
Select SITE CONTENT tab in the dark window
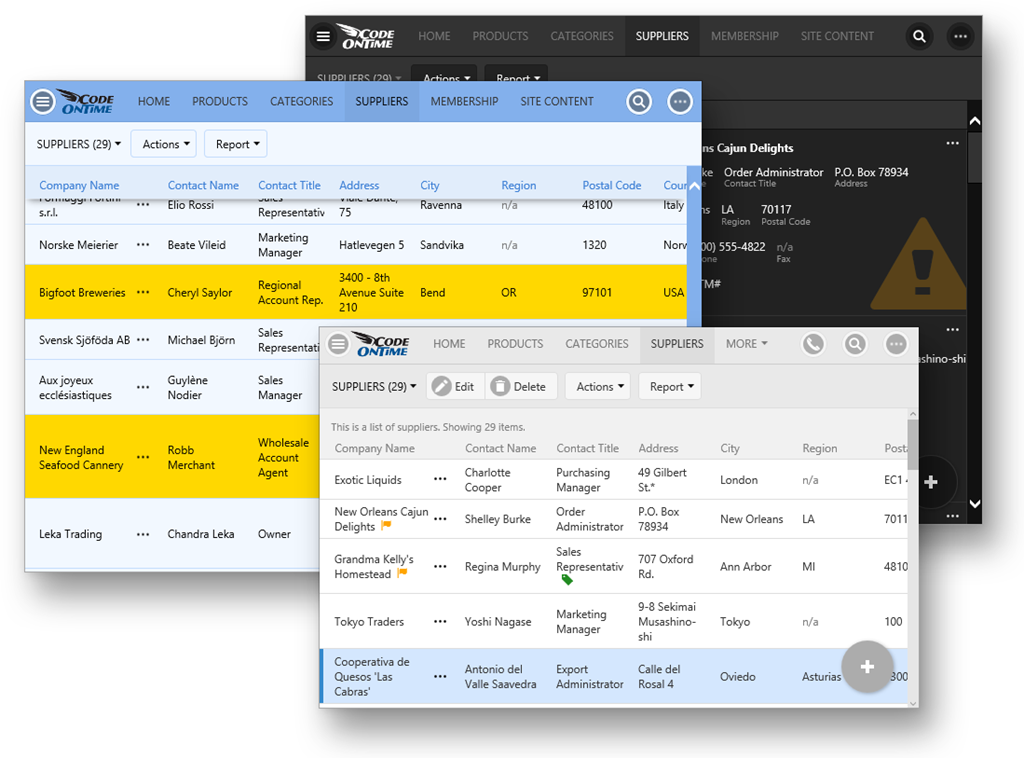[x=837, y=36]
